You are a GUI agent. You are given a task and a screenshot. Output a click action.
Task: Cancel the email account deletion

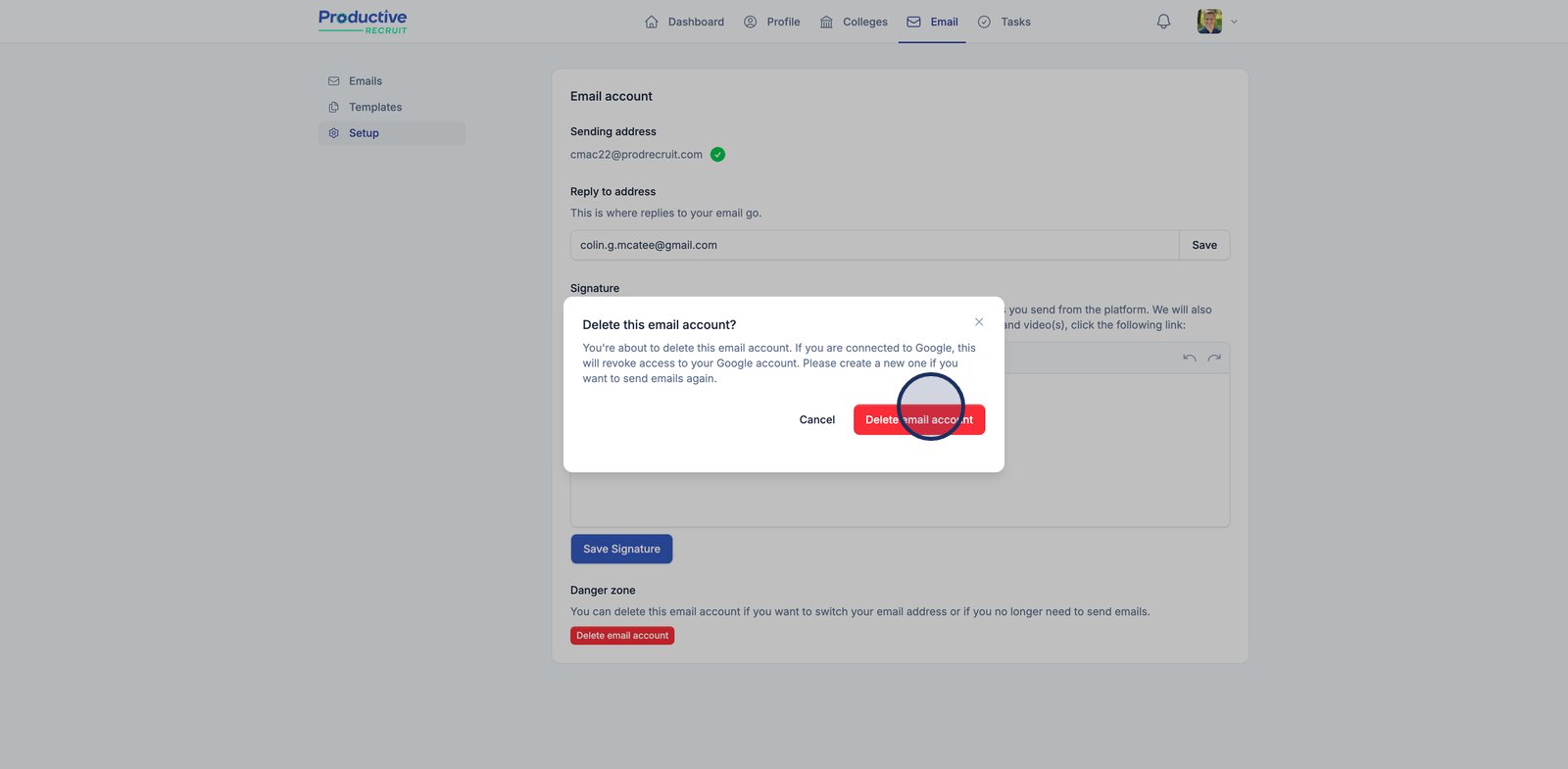pos(817,420)
